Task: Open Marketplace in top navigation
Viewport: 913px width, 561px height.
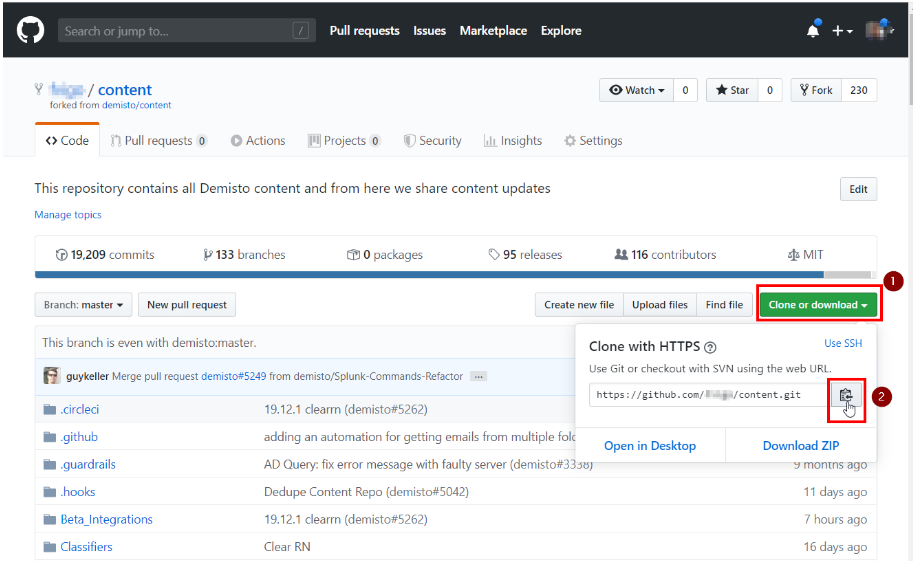Action: pyautogui.click(x=493, y=31)
